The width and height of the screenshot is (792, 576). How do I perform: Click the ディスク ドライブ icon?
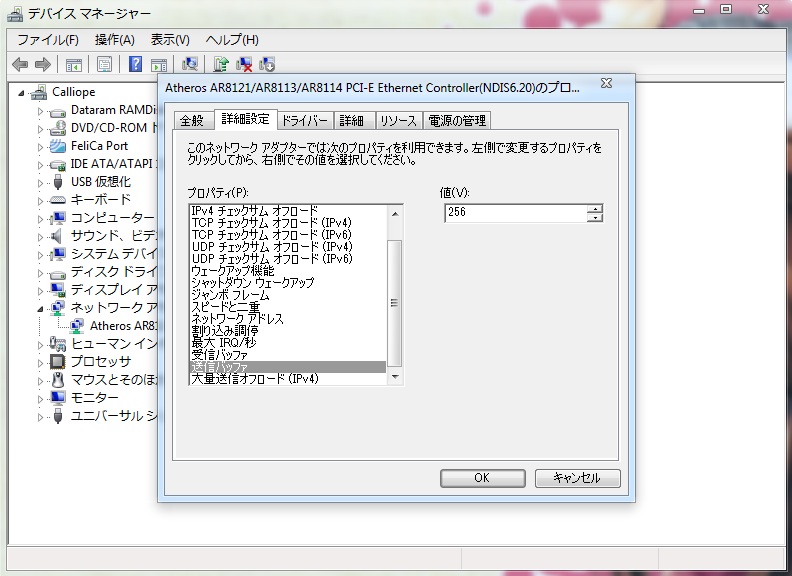click(x=58, y=273)
